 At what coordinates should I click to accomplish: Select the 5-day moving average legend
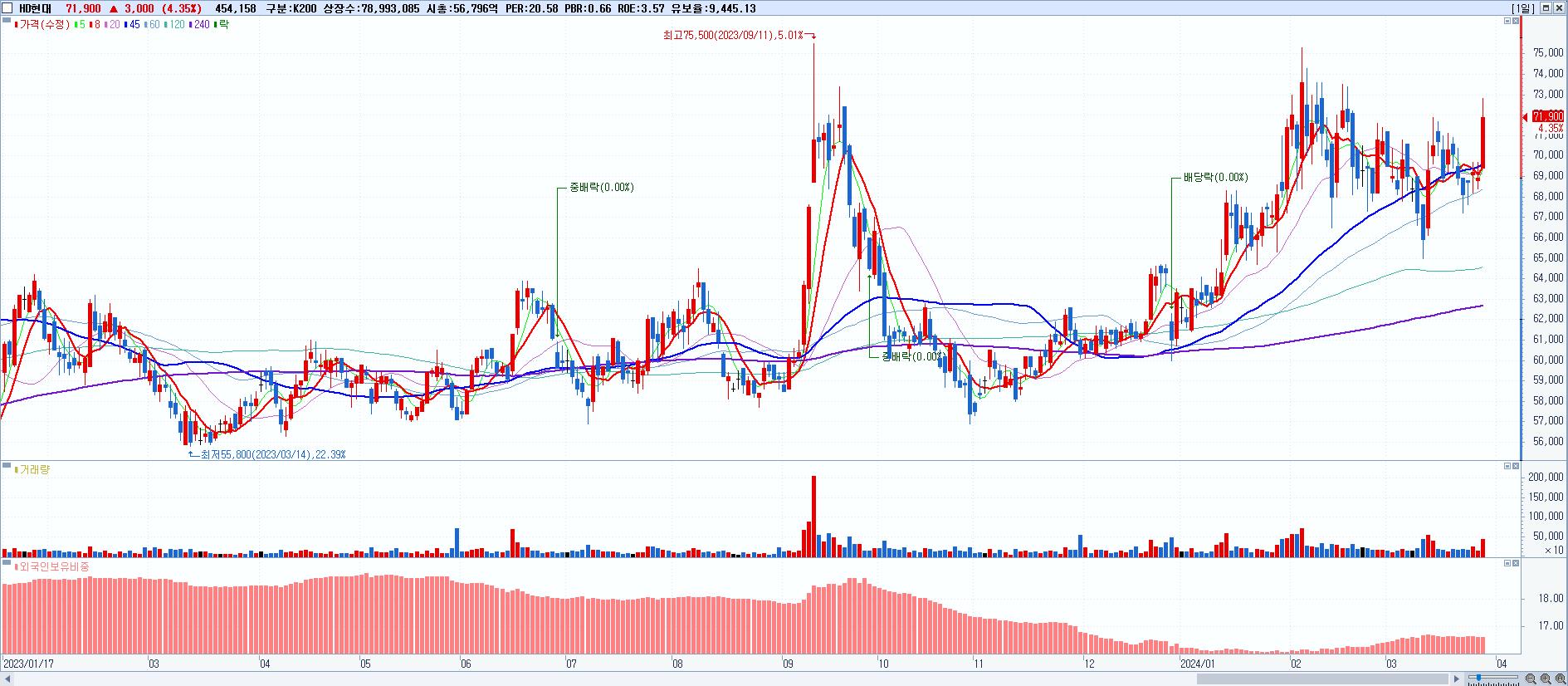click(78, 25)
